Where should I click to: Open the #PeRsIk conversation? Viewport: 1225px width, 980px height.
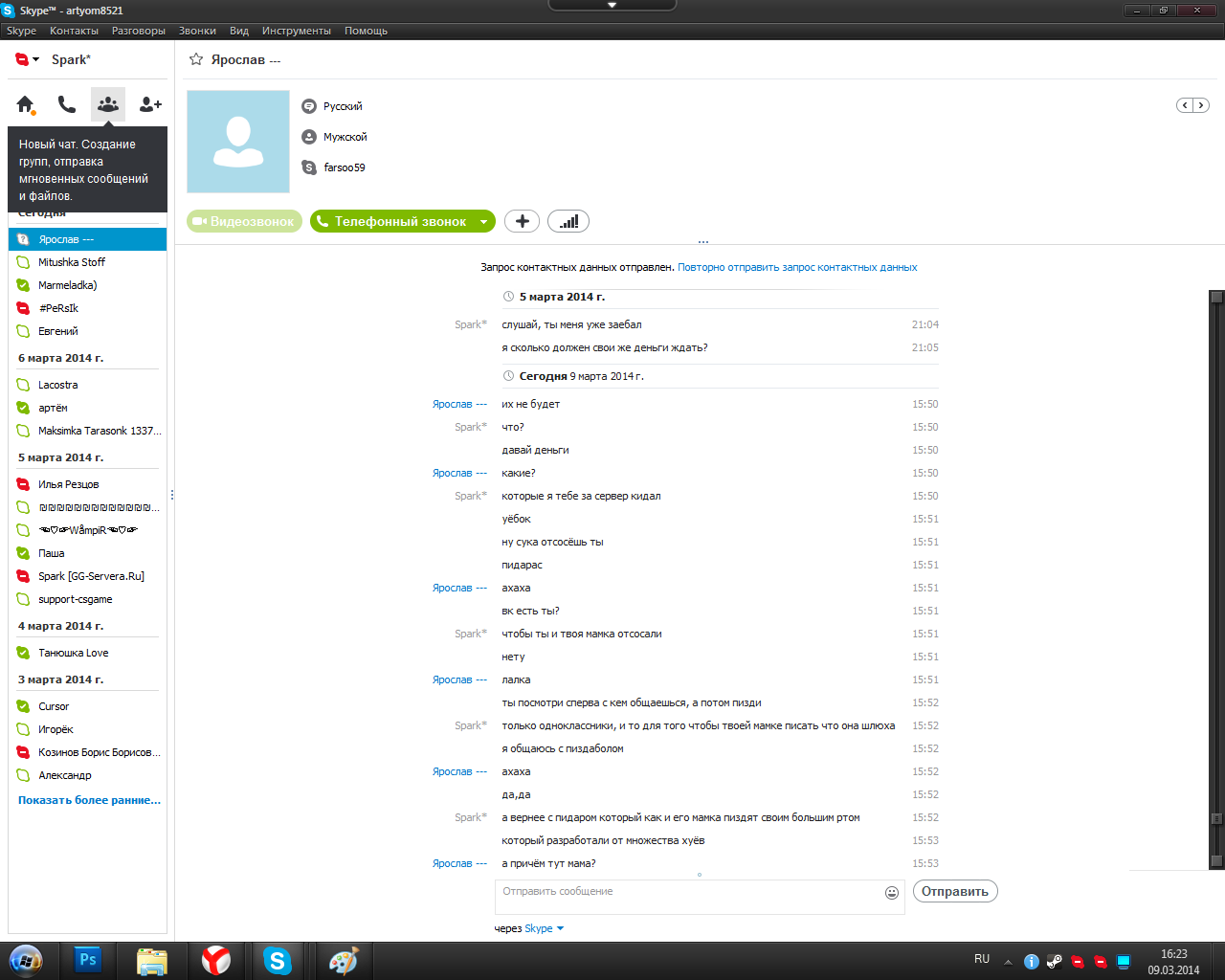[87, 308]
